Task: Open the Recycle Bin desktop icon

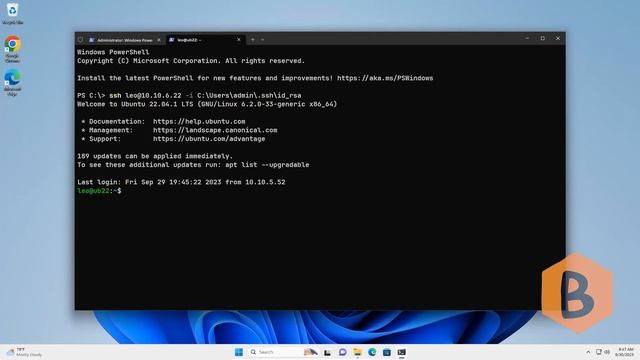Action: pos(13,13)
